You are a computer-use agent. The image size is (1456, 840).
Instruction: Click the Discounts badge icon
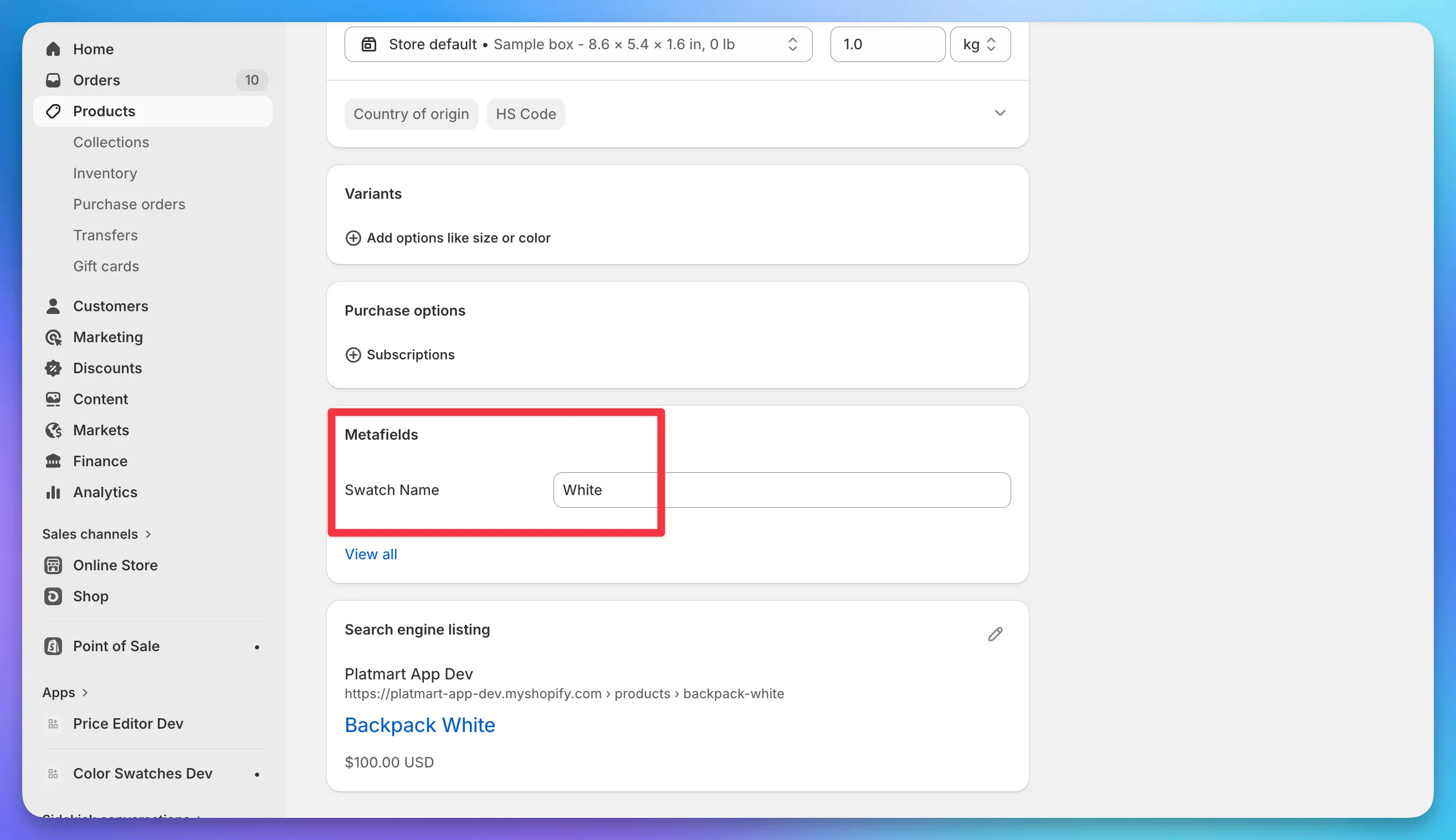pos(53,368)
